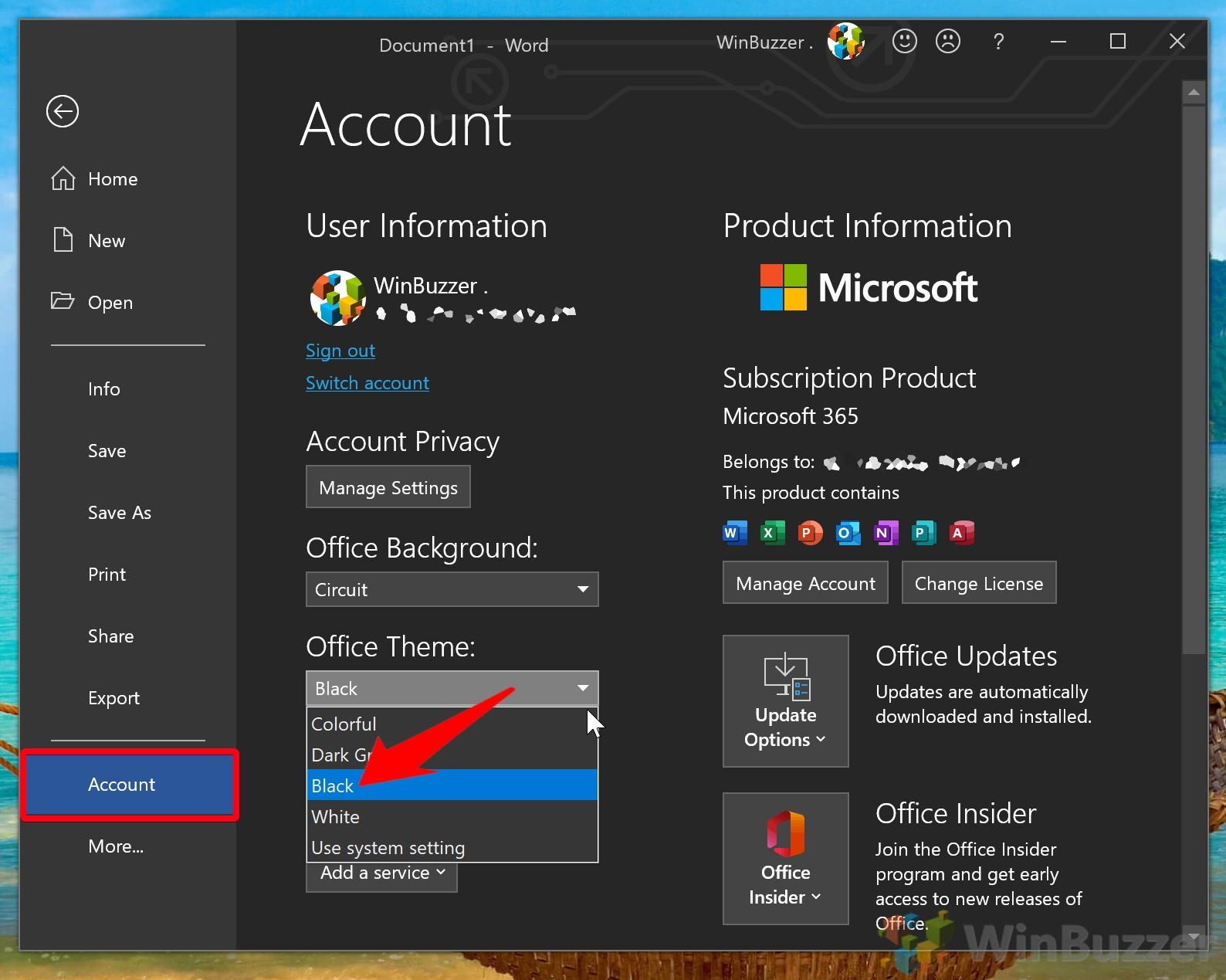Click the Switch account link
Screen dimensions: 1226x980
367,383
